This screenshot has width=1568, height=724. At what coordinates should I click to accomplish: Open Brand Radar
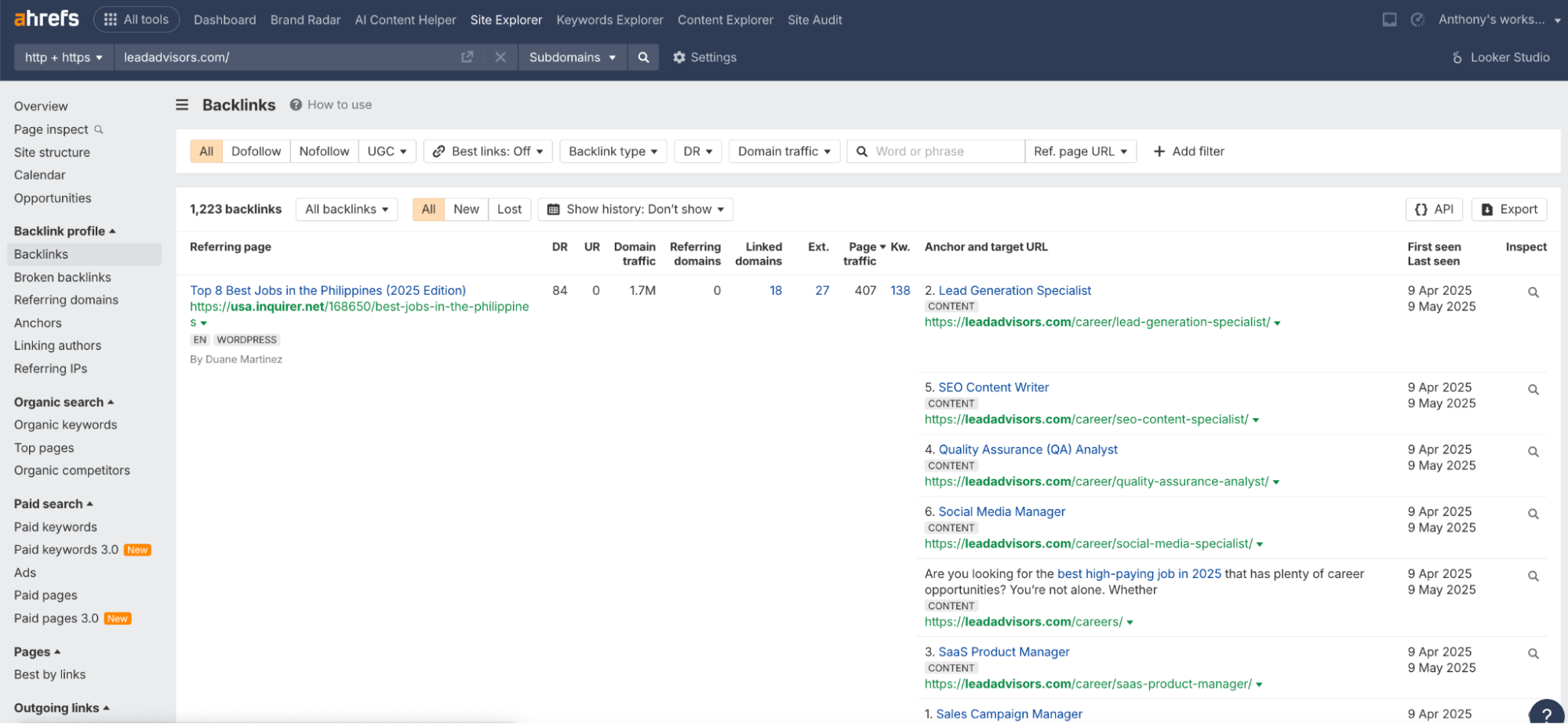(x=305, y=20)
